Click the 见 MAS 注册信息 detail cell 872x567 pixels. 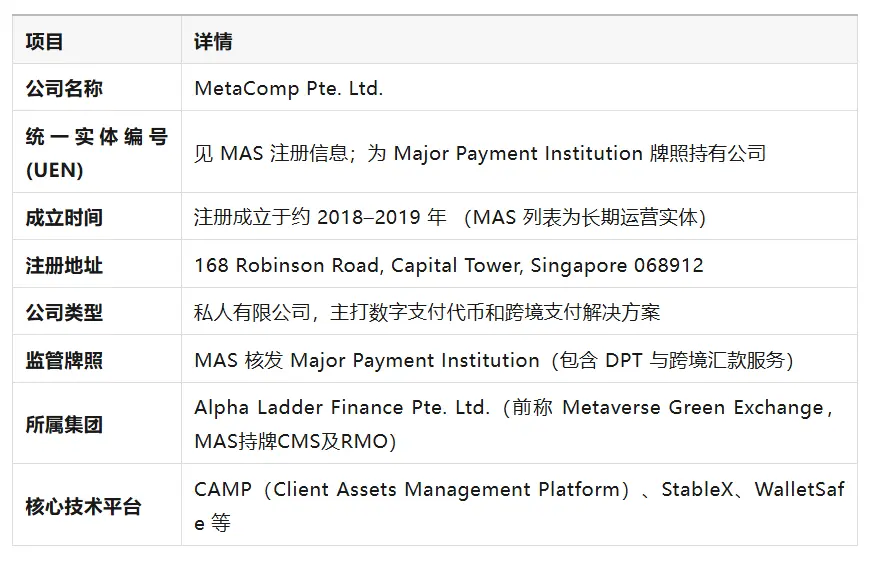tap(519, 152)
